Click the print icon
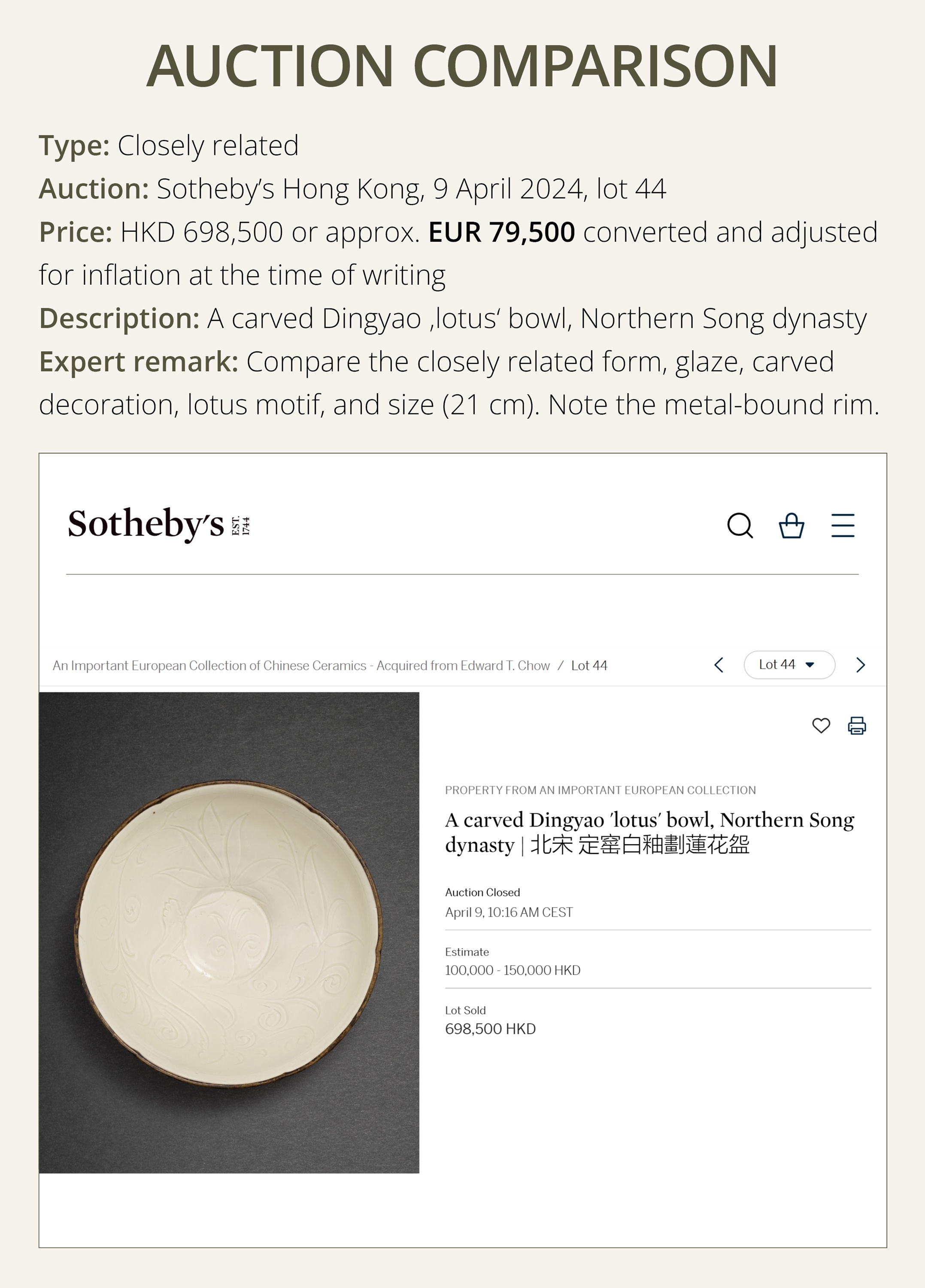Screen dimensions: 925x1288 [x=857, y=725]
